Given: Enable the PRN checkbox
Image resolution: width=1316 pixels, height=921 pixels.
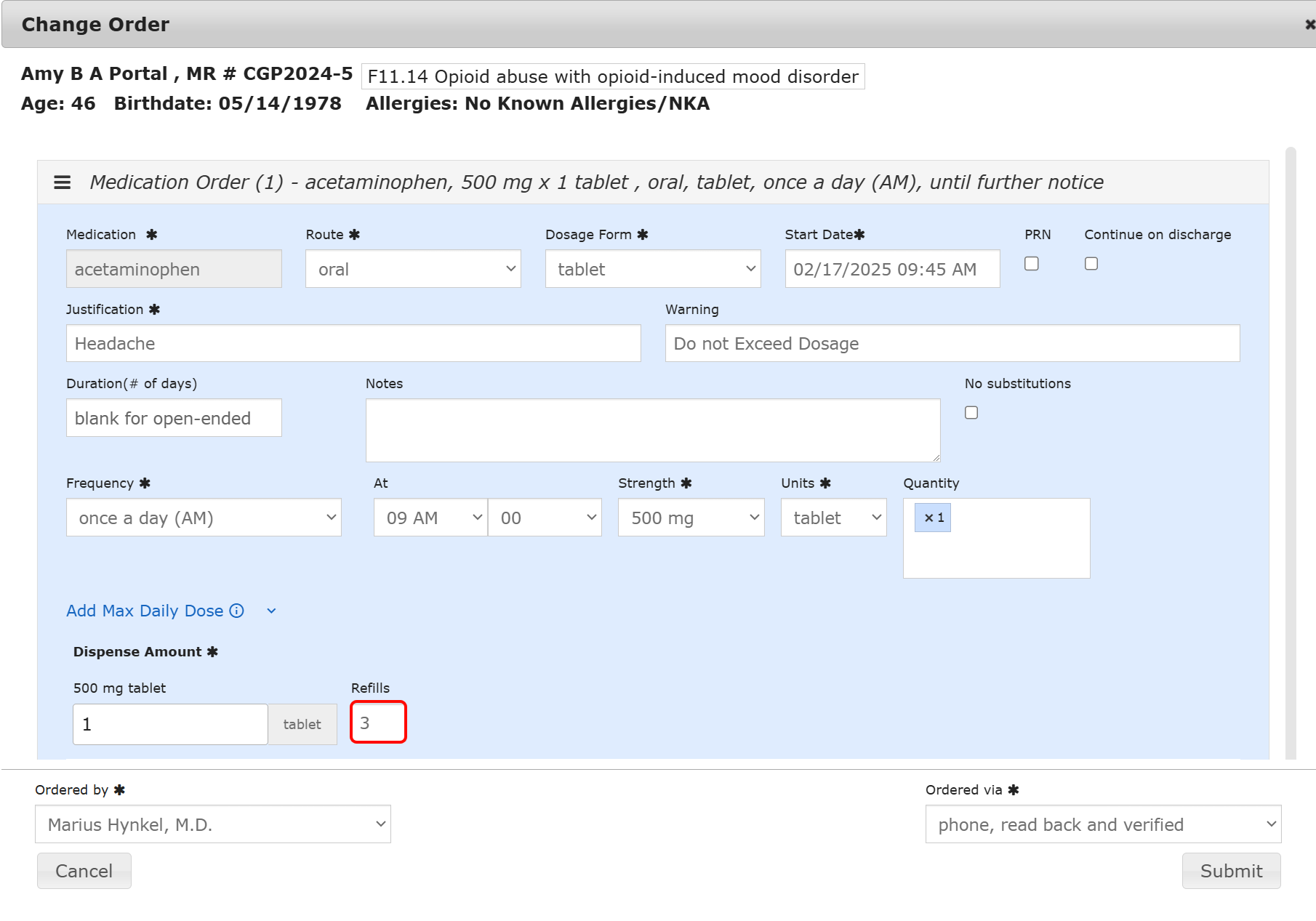Looking at the screenshot, I should point(1031,264).
